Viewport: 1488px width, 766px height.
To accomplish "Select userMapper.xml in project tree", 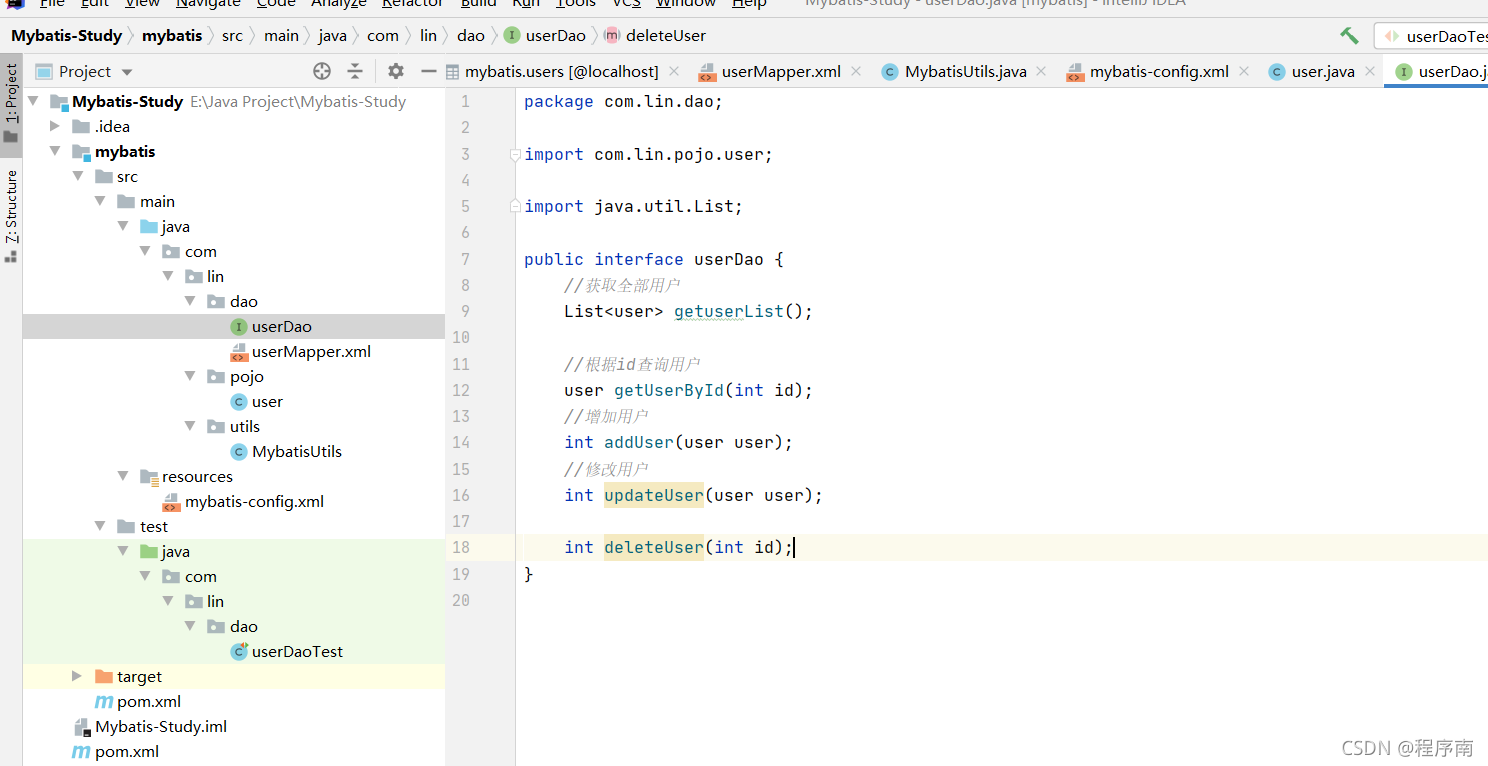I will (x=300, y=351).
